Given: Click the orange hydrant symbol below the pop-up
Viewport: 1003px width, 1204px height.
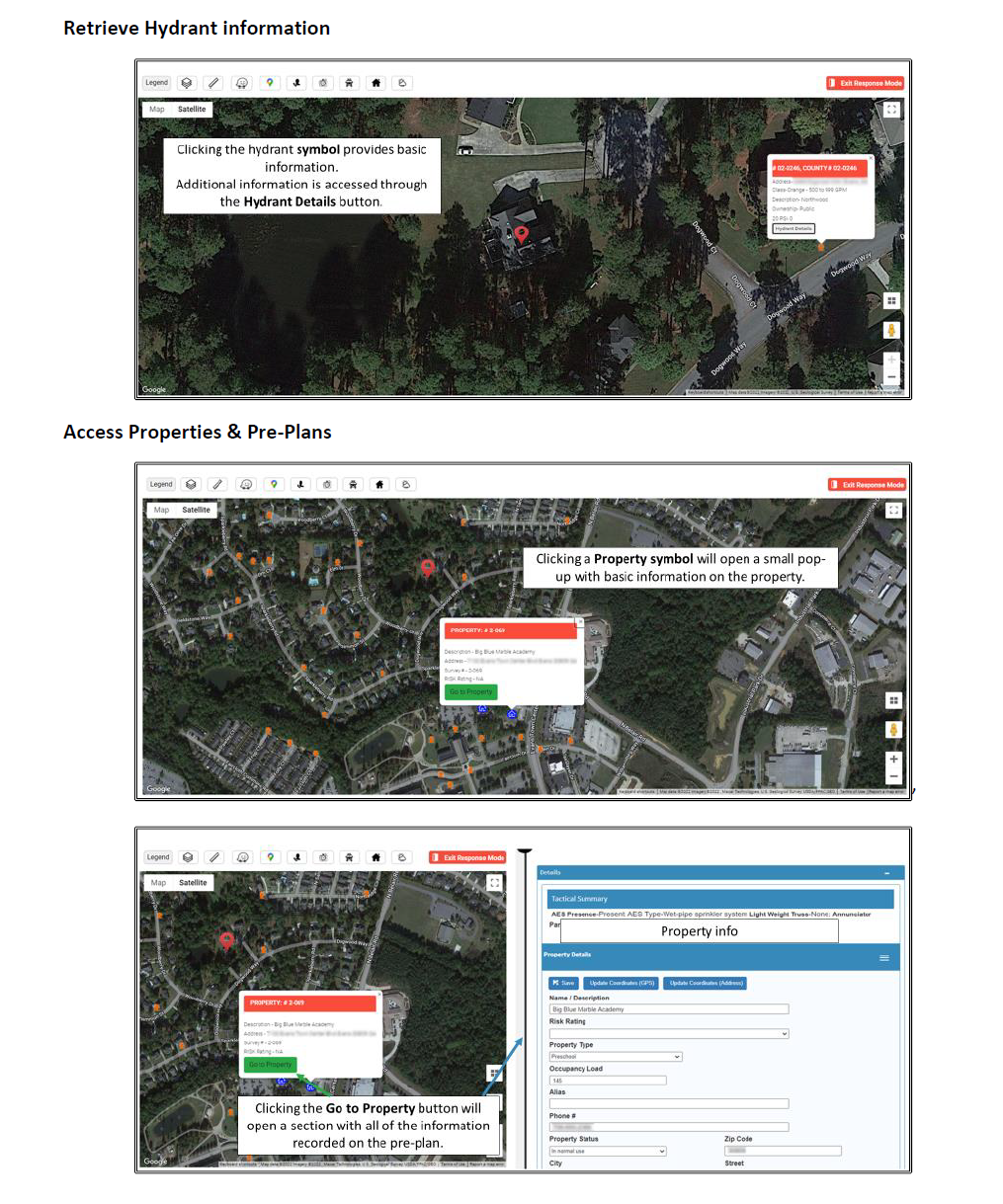Looking at the screenshot, I should click(x=820, y=246).
